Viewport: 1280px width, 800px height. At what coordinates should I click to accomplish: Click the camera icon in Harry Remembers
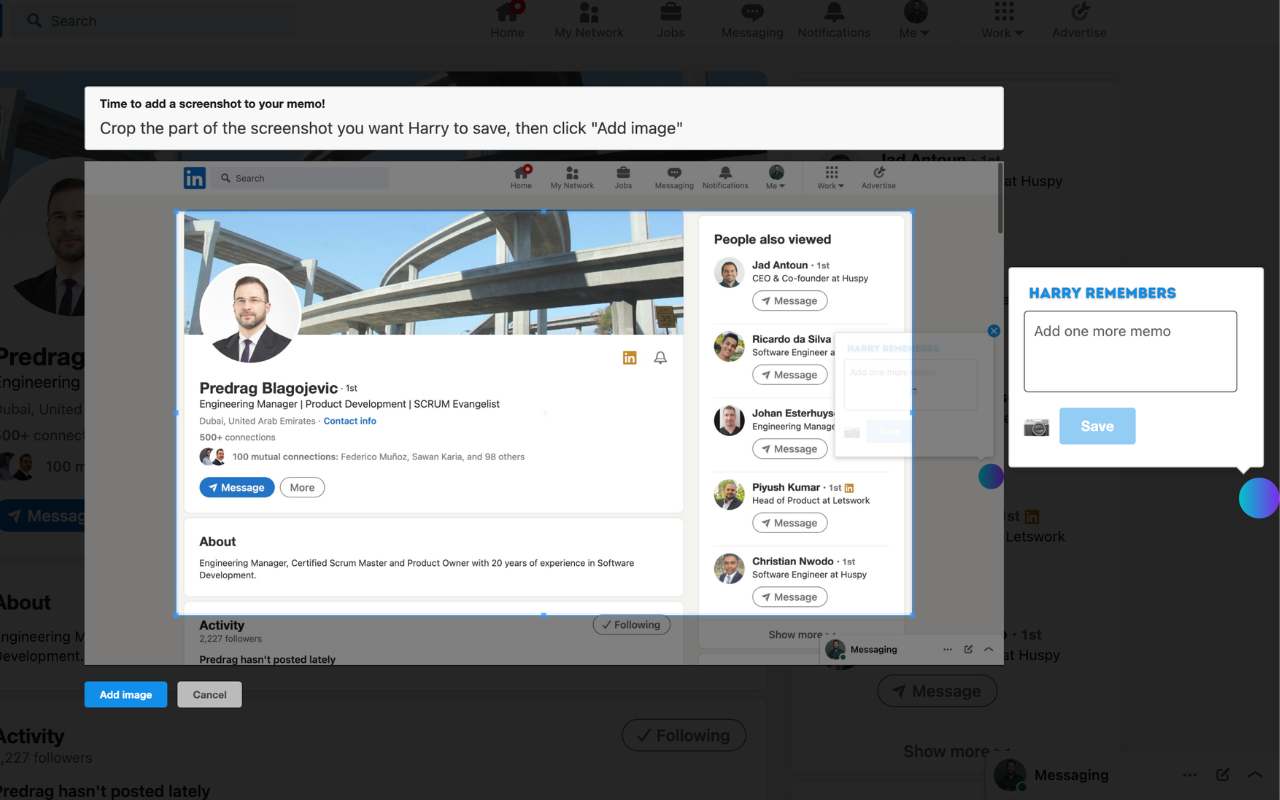tap(1037, 427)
